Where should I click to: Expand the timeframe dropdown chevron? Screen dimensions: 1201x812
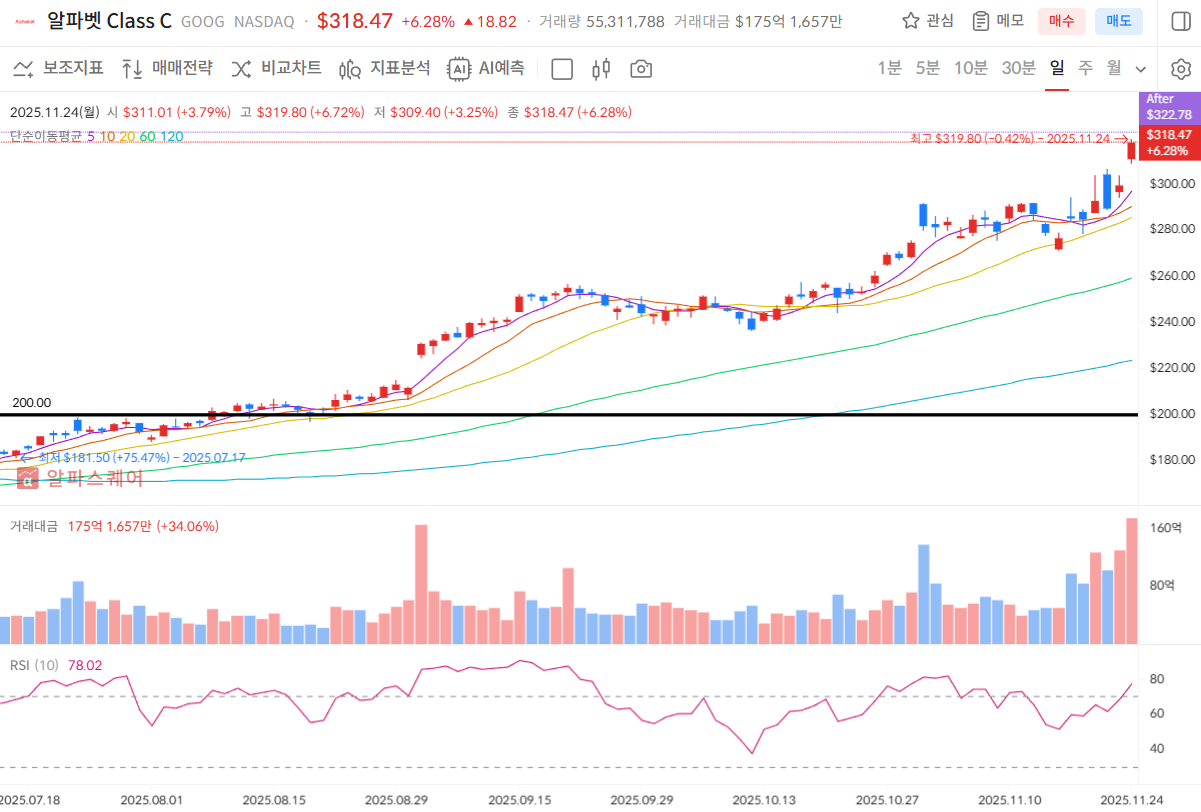(1141, 69)
